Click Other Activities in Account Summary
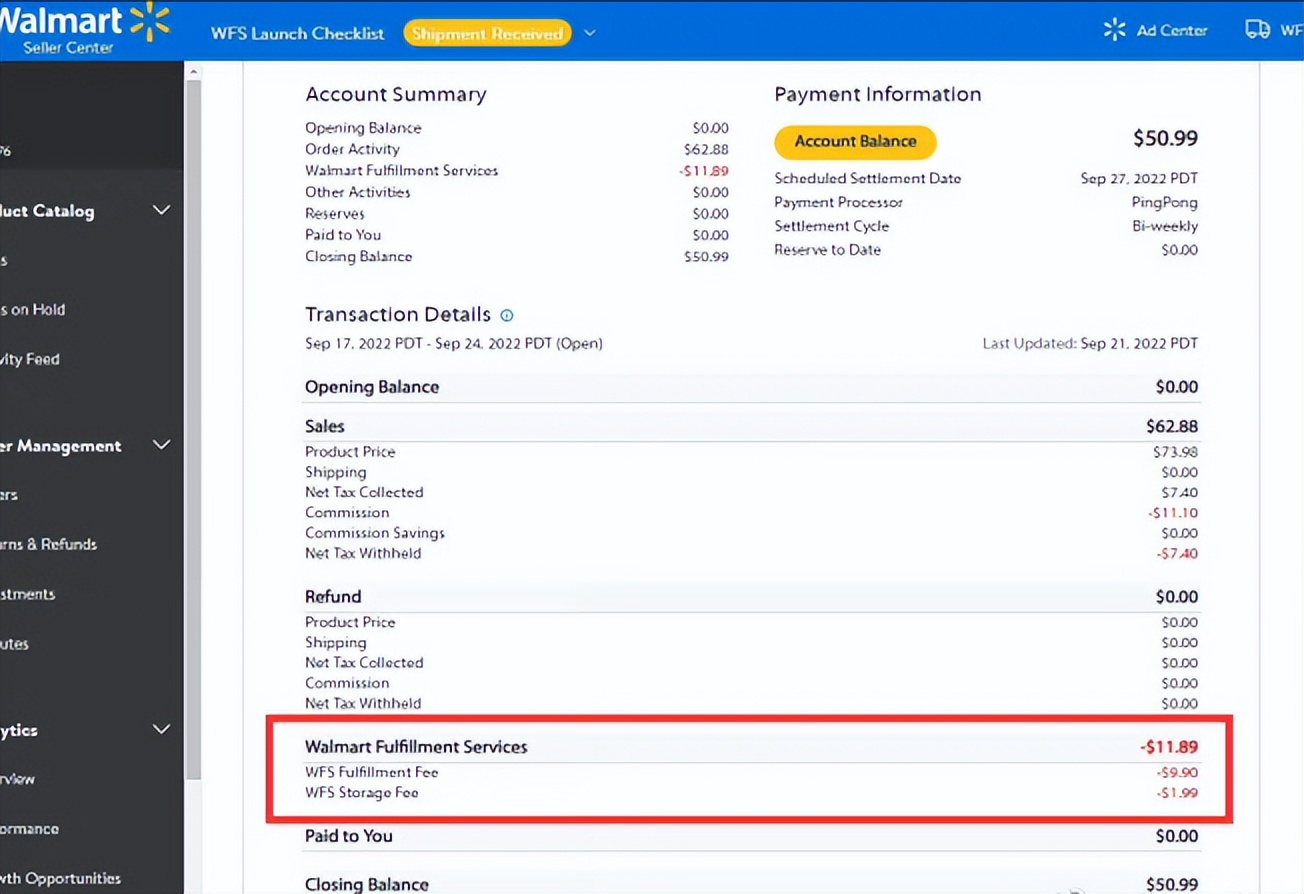The image size is (1304, 894). [x=358, y=192]
